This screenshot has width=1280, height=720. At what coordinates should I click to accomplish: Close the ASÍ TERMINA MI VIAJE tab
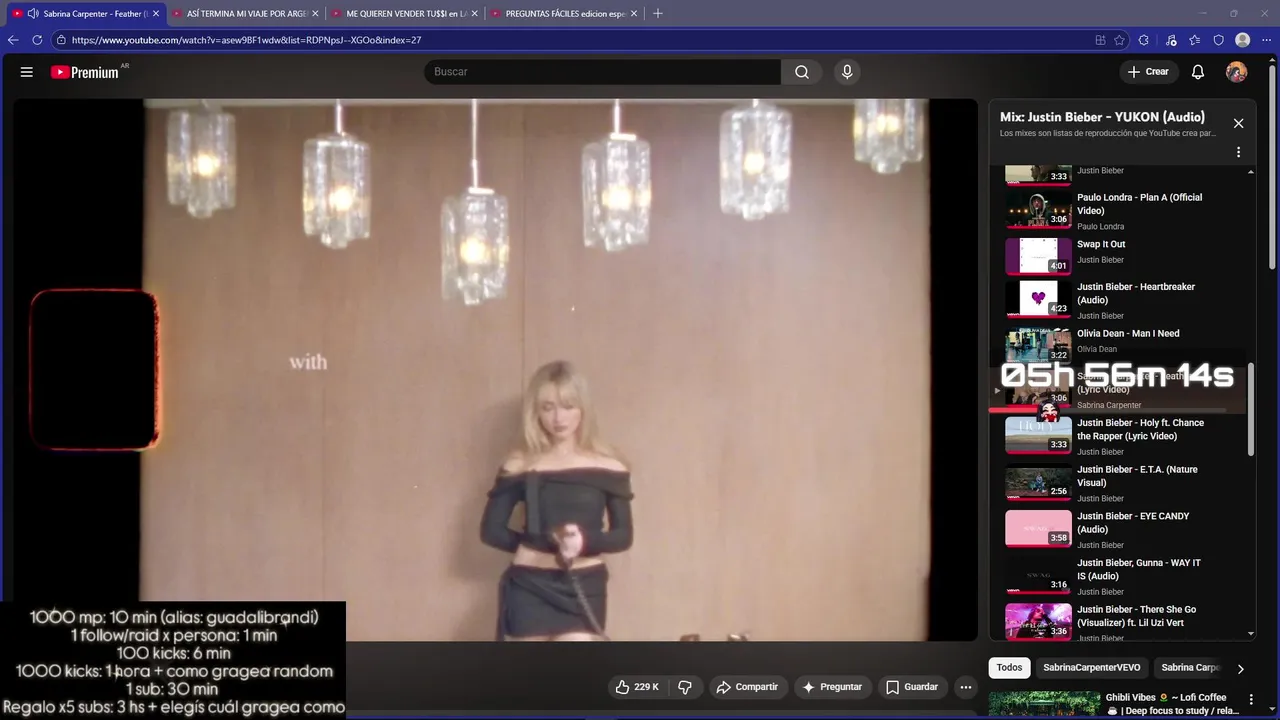pyautogui.click(x=315, y=14)
